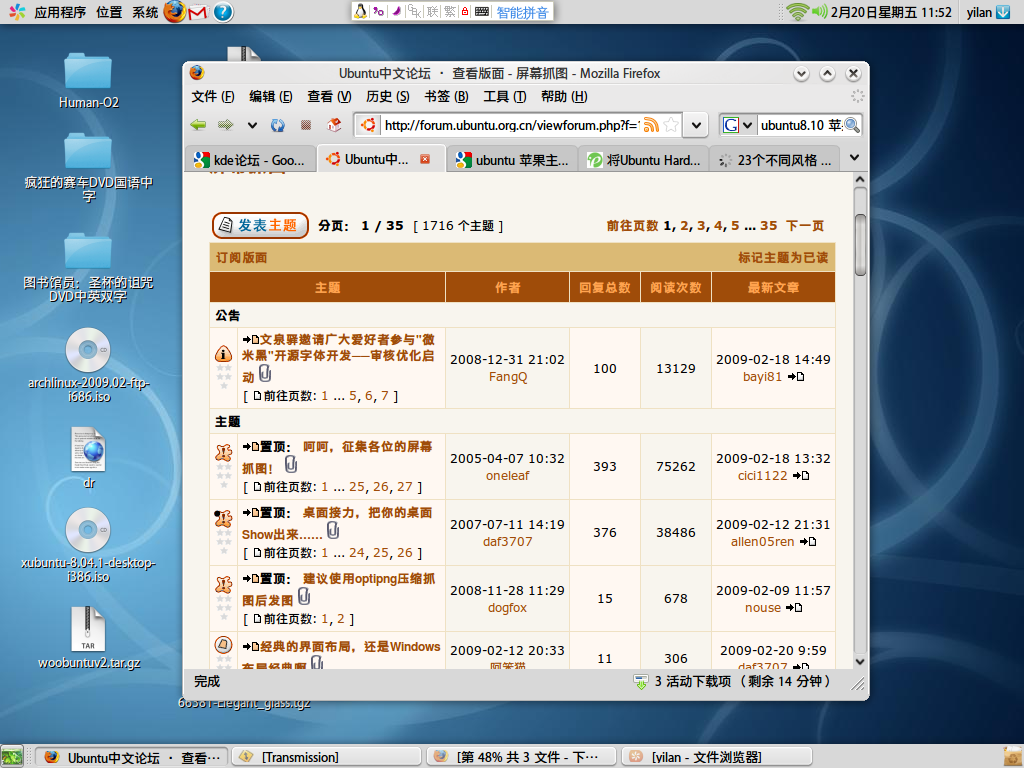Bookmark this page with the star icon
Viewport: 1024px width, 768px height.
coord(671,125)
